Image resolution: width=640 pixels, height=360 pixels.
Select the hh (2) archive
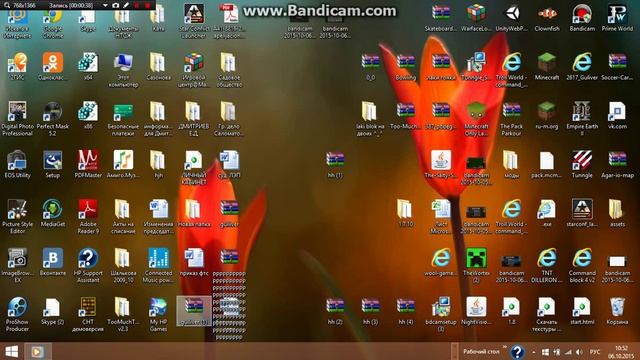(x=335, y=311)
